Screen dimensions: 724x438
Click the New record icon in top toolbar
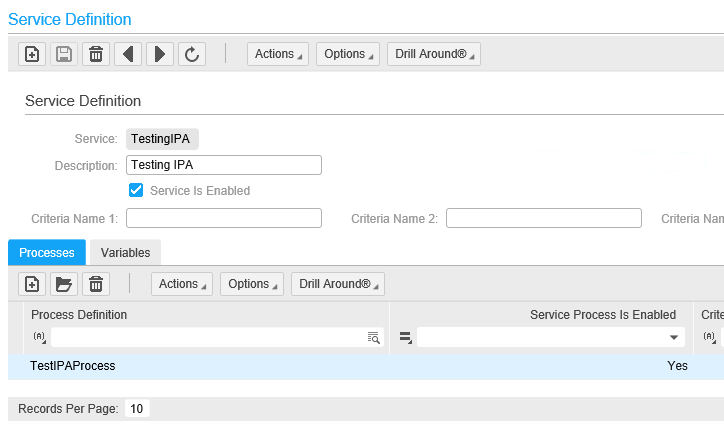point(32,54)
